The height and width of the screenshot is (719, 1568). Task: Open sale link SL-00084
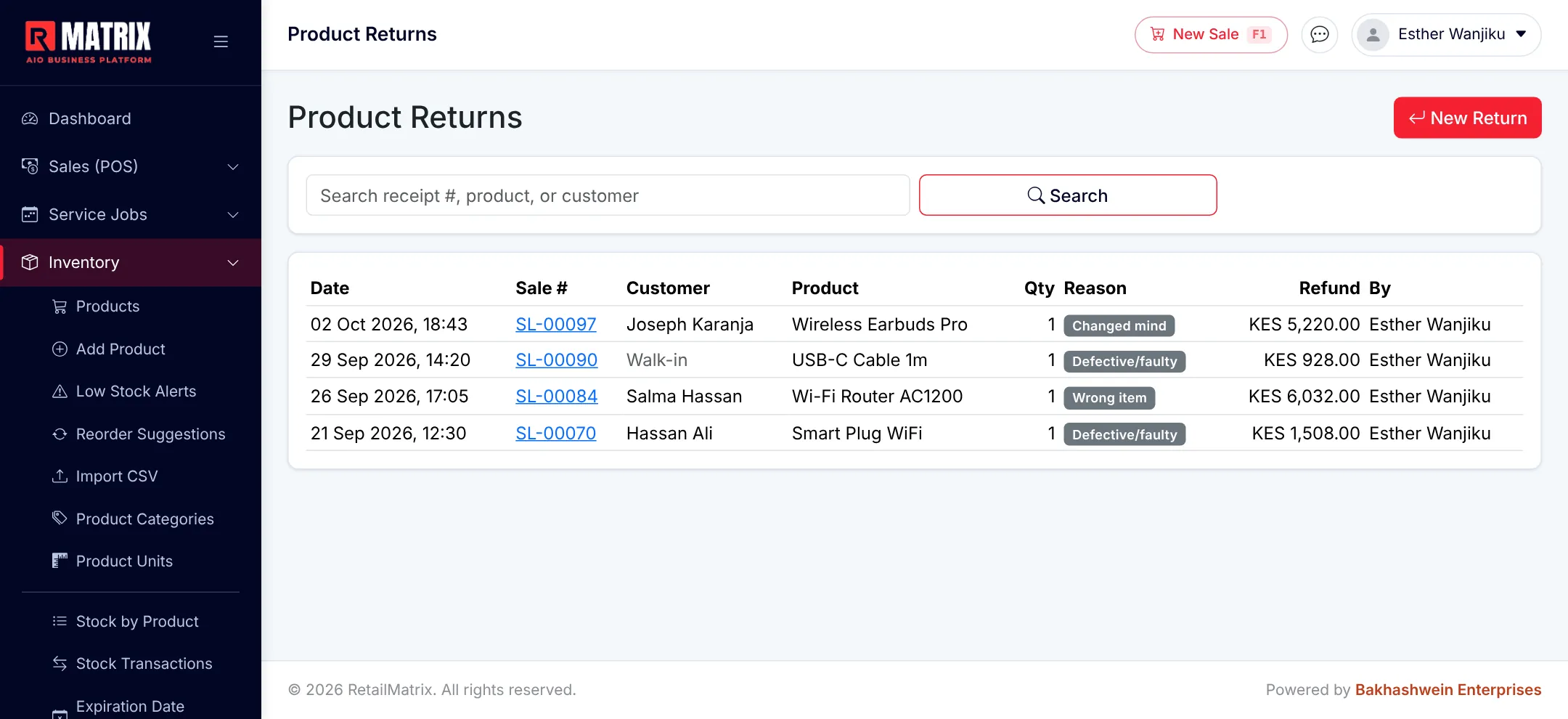pyautogui.click(x=557, y=397)
